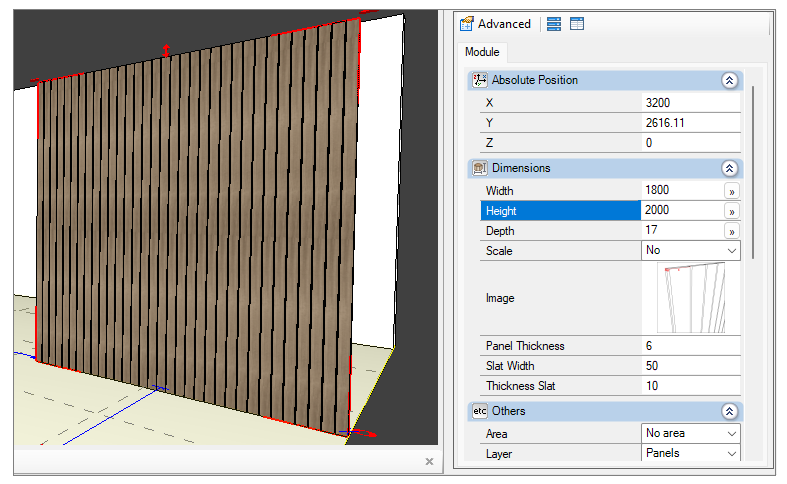Viewport: 787px width, 484px height.
Task: Select the Area property label
Action: (x=496, y=434)
